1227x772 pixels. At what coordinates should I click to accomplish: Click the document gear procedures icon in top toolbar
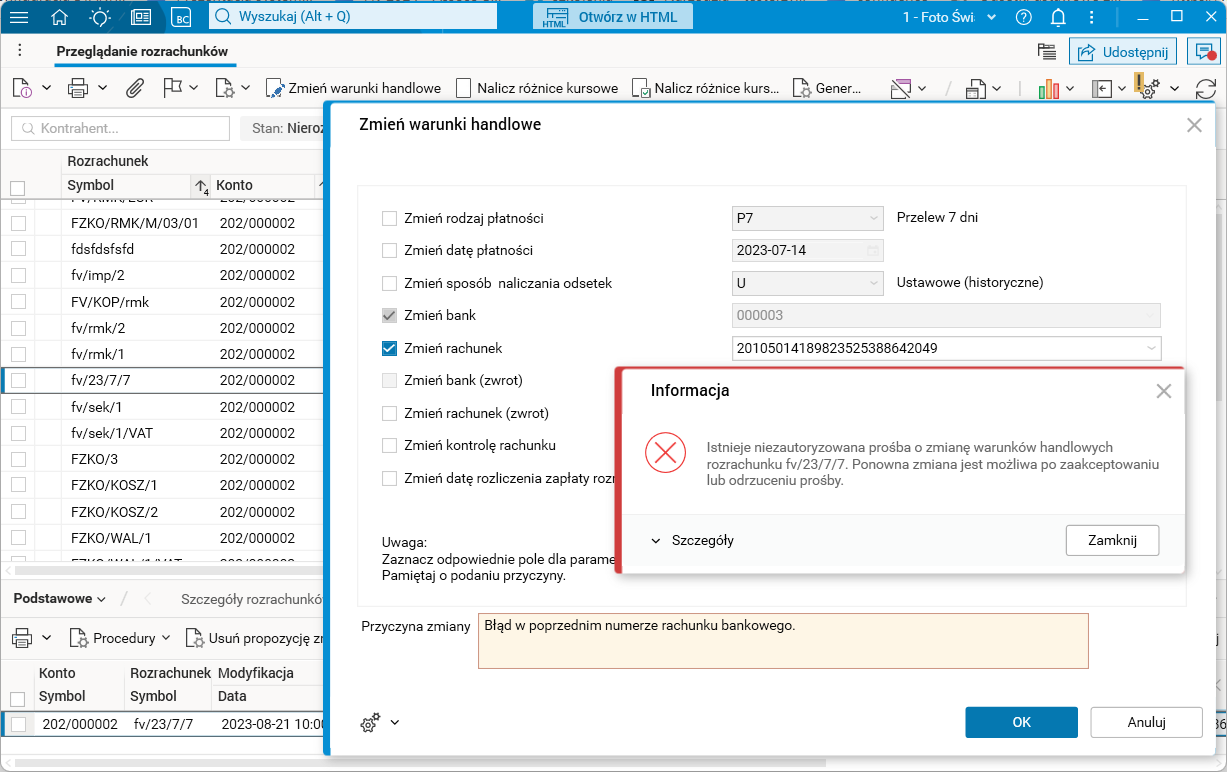(225, 88)
